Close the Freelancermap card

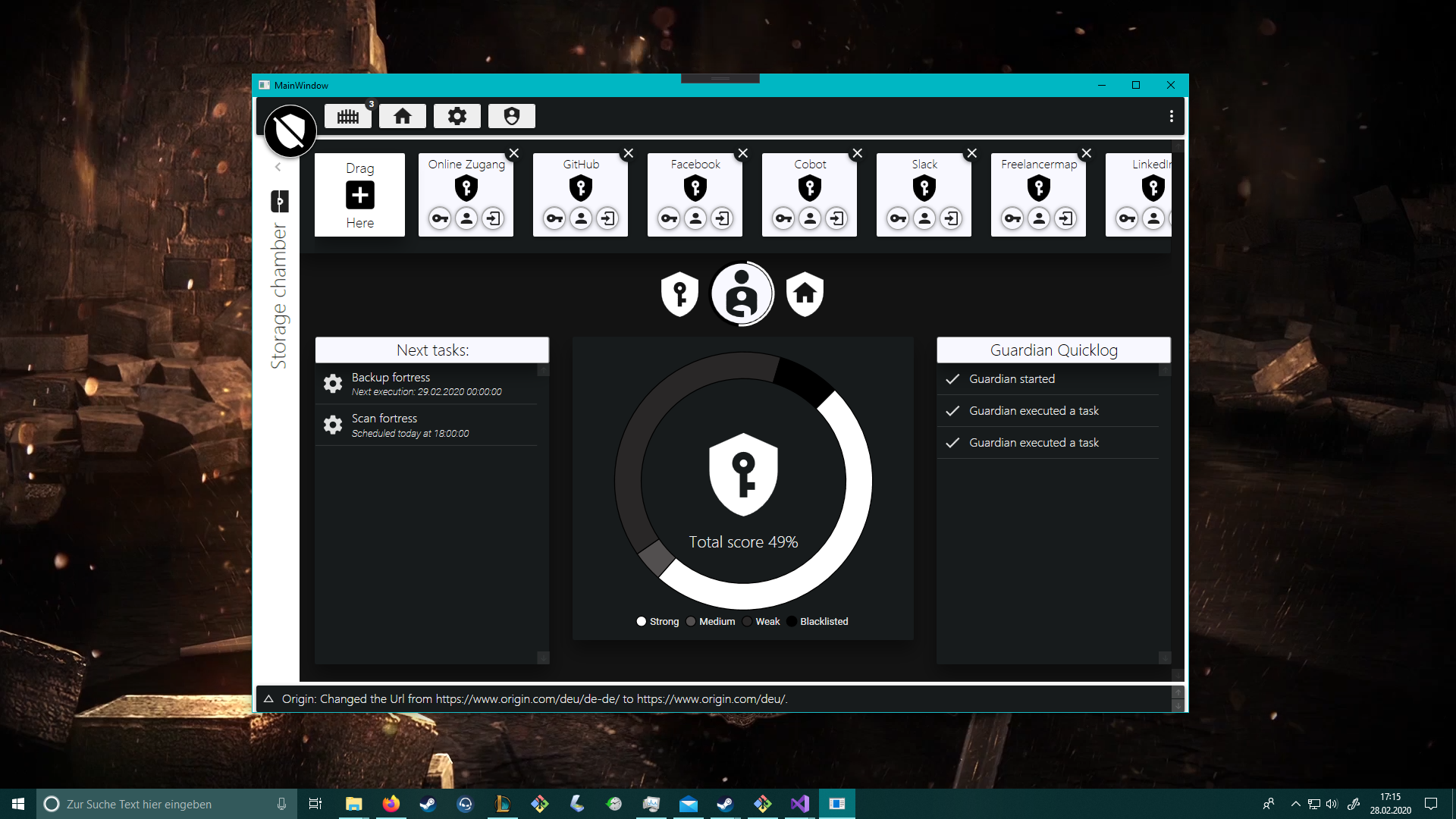point(1087,153)
